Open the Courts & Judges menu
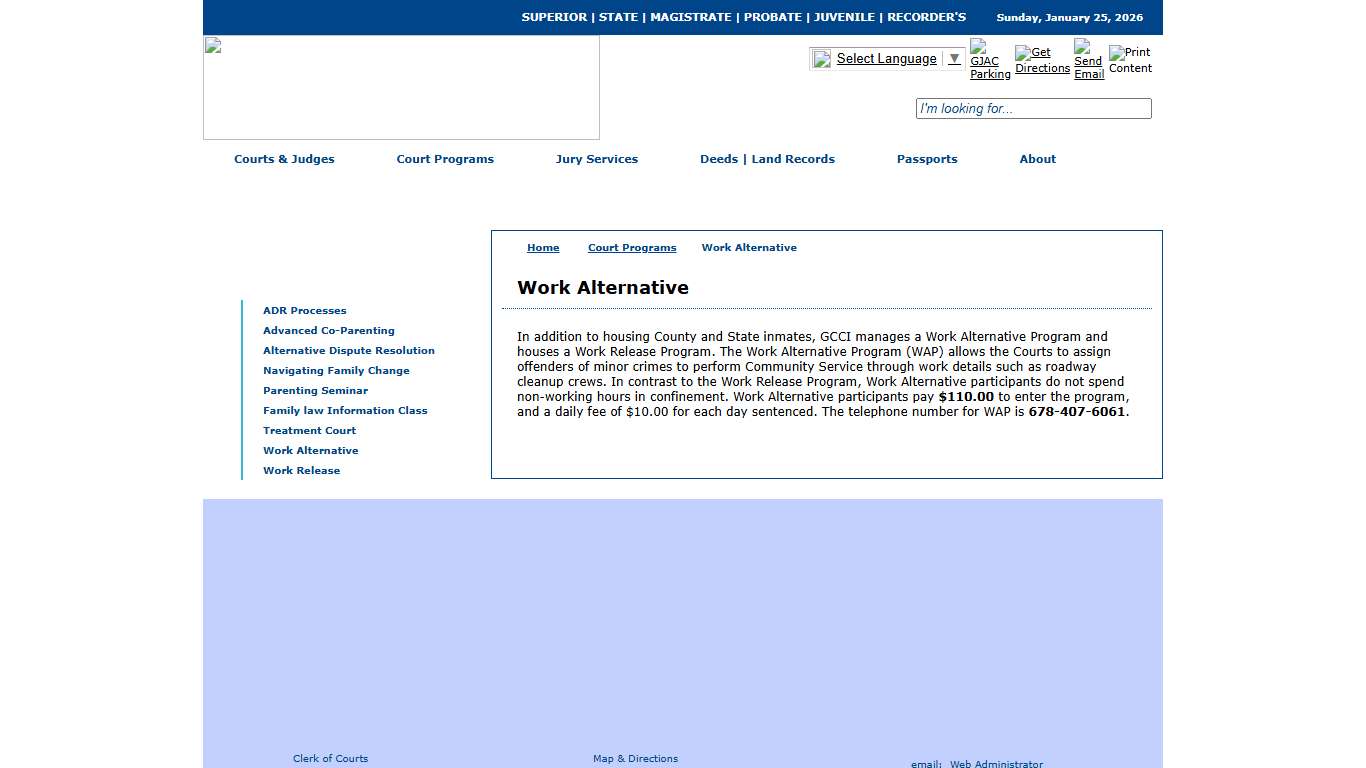The height and width of the screenshot is (768, 1366). pyautogui.click(x=284, y=159)
